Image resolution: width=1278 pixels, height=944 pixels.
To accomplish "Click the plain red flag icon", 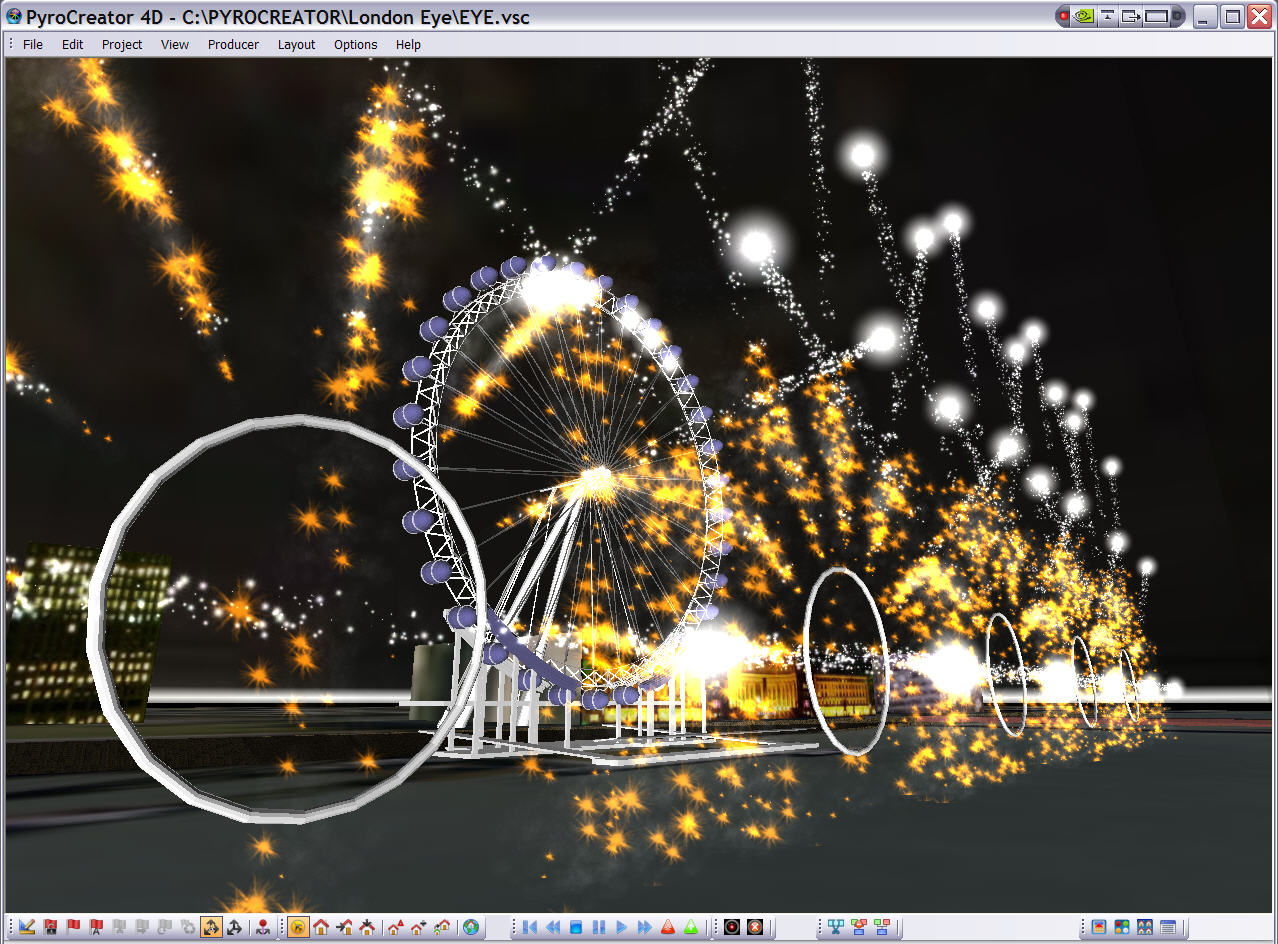I will point(73,927).
